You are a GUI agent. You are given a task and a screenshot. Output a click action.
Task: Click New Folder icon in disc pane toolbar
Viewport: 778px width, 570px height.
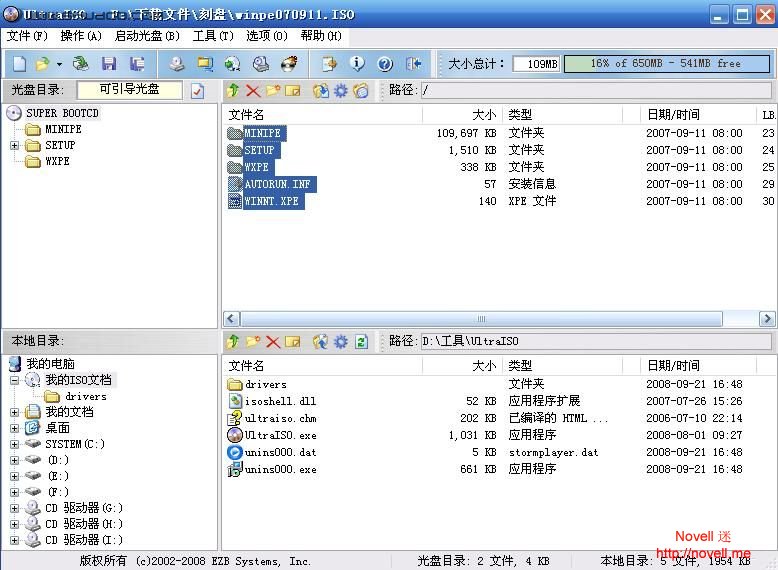coord(273,90)
